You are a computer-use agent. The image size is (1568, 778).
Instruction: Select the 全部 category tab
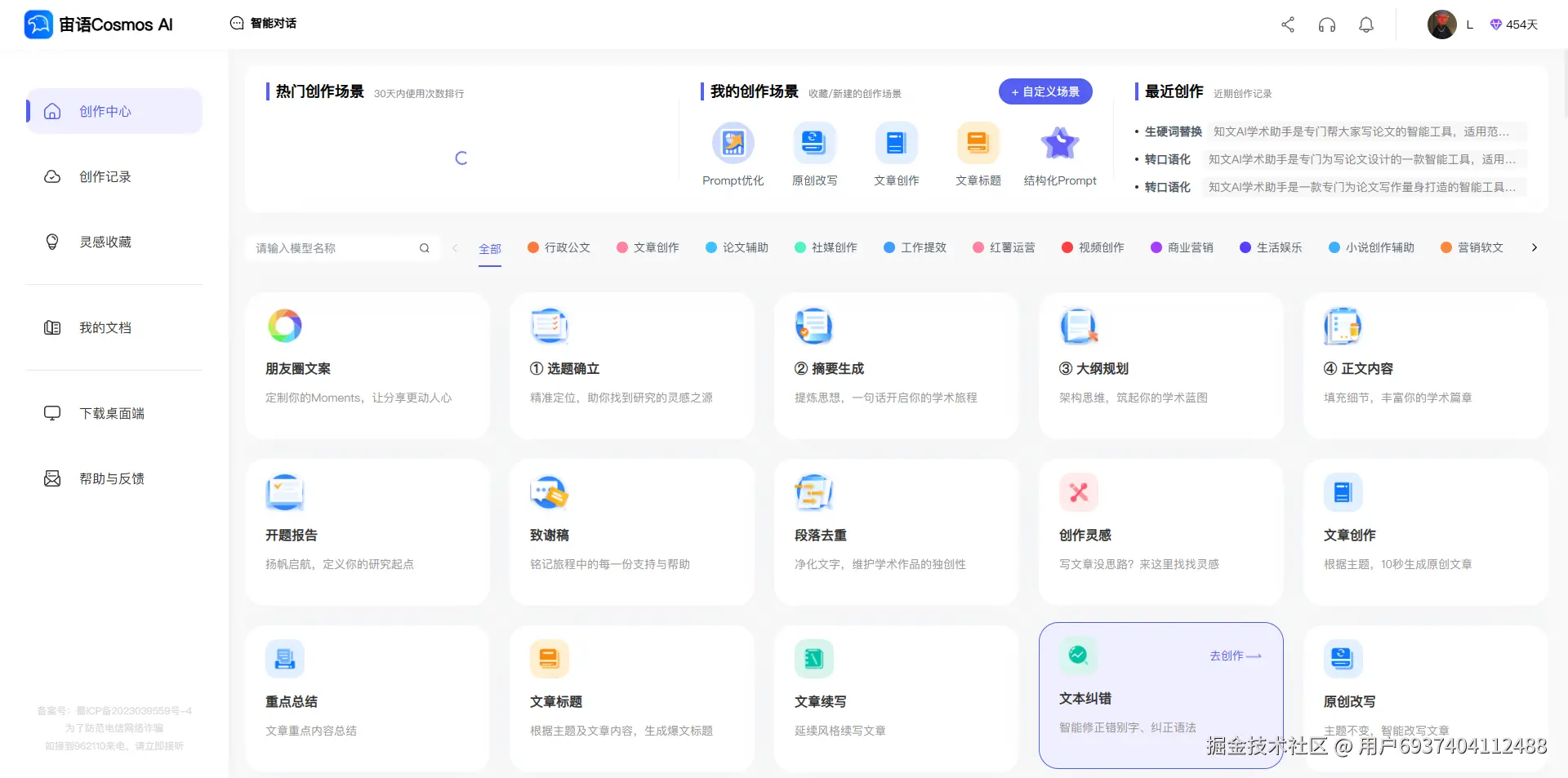[x=490, y=249]
